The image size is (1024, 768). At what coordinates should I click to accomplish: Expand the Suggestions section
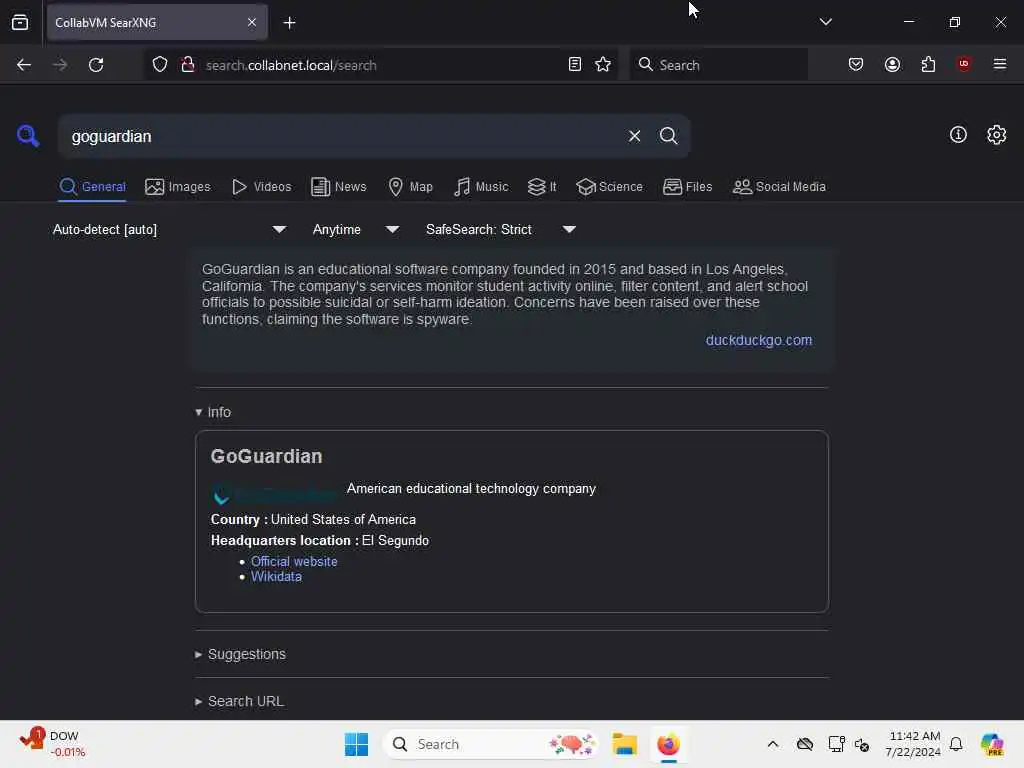point(240,654)
